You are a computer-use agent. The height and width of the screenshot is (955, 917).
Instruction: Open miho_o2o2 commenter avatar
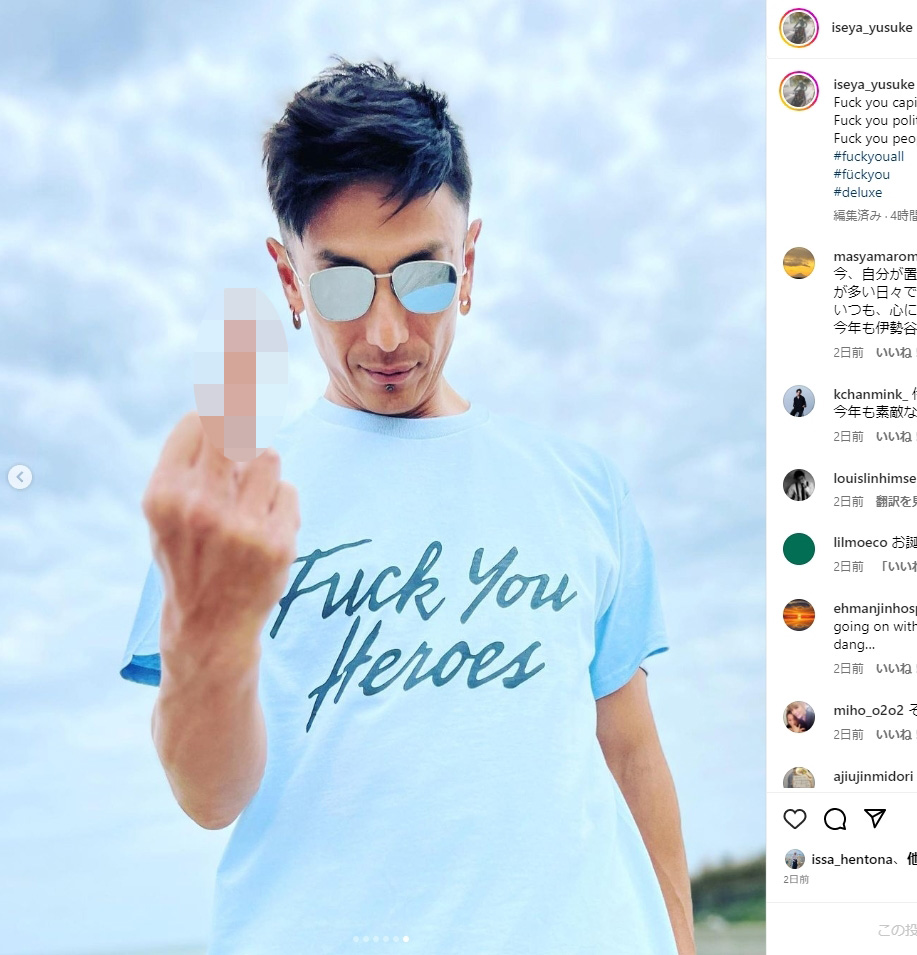(x=798, y=717)
